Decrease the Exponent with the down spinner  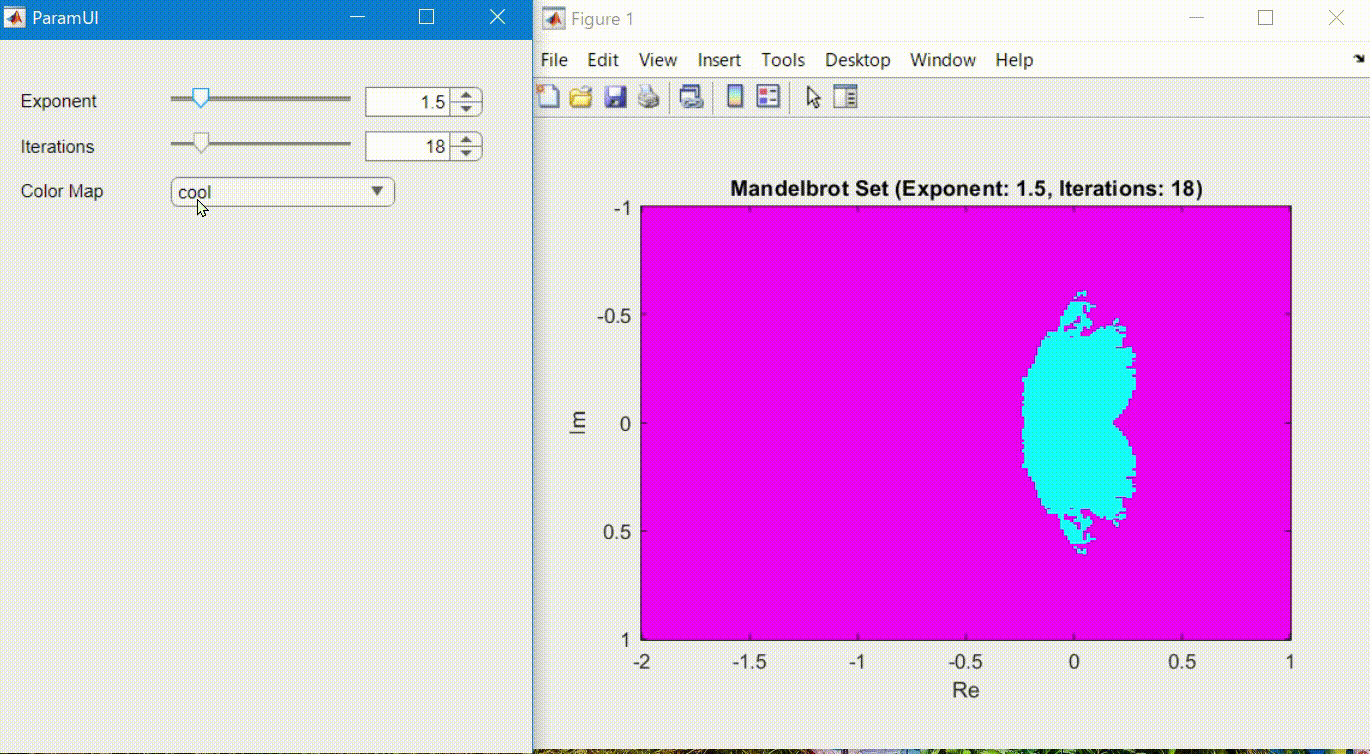coord(466,107)
